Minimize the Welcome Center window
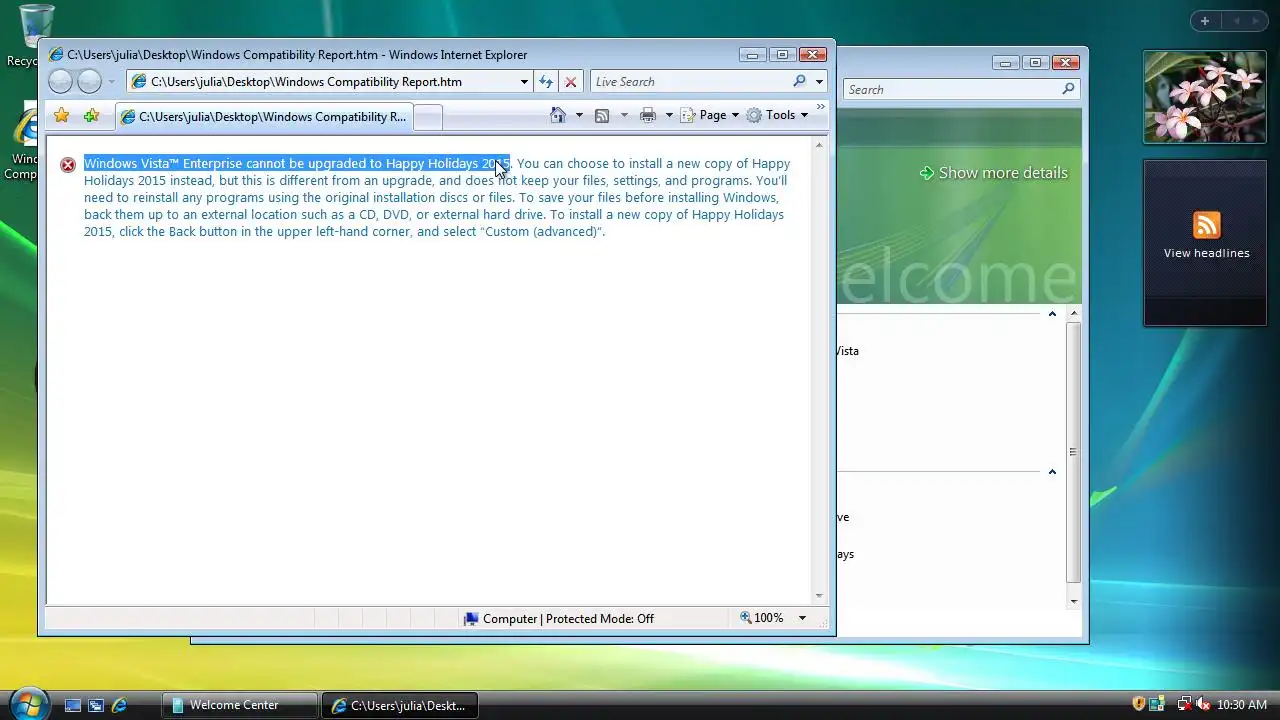1280x720 pixels. [x=1005, y=62]
